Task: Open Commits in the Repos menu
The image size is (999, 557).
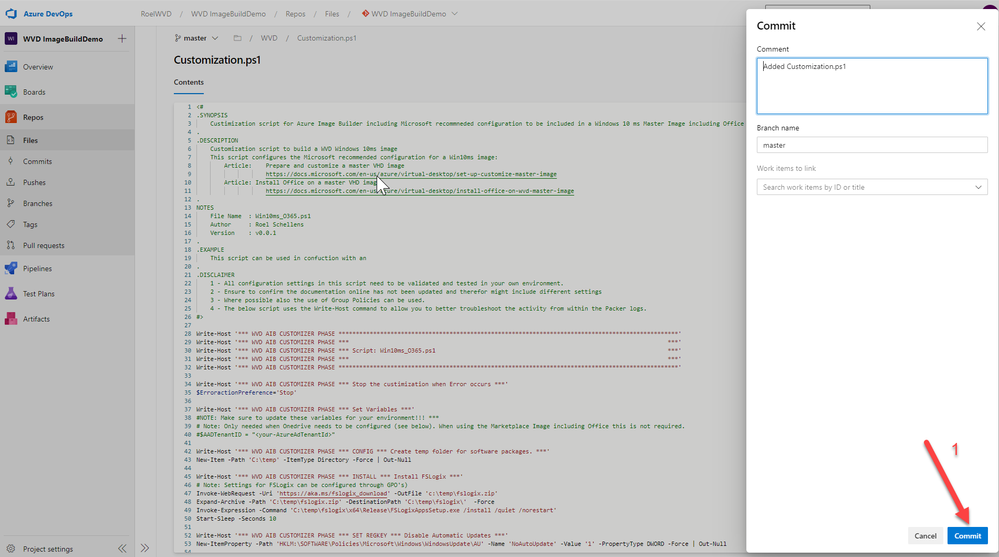Action: point(38,161)
